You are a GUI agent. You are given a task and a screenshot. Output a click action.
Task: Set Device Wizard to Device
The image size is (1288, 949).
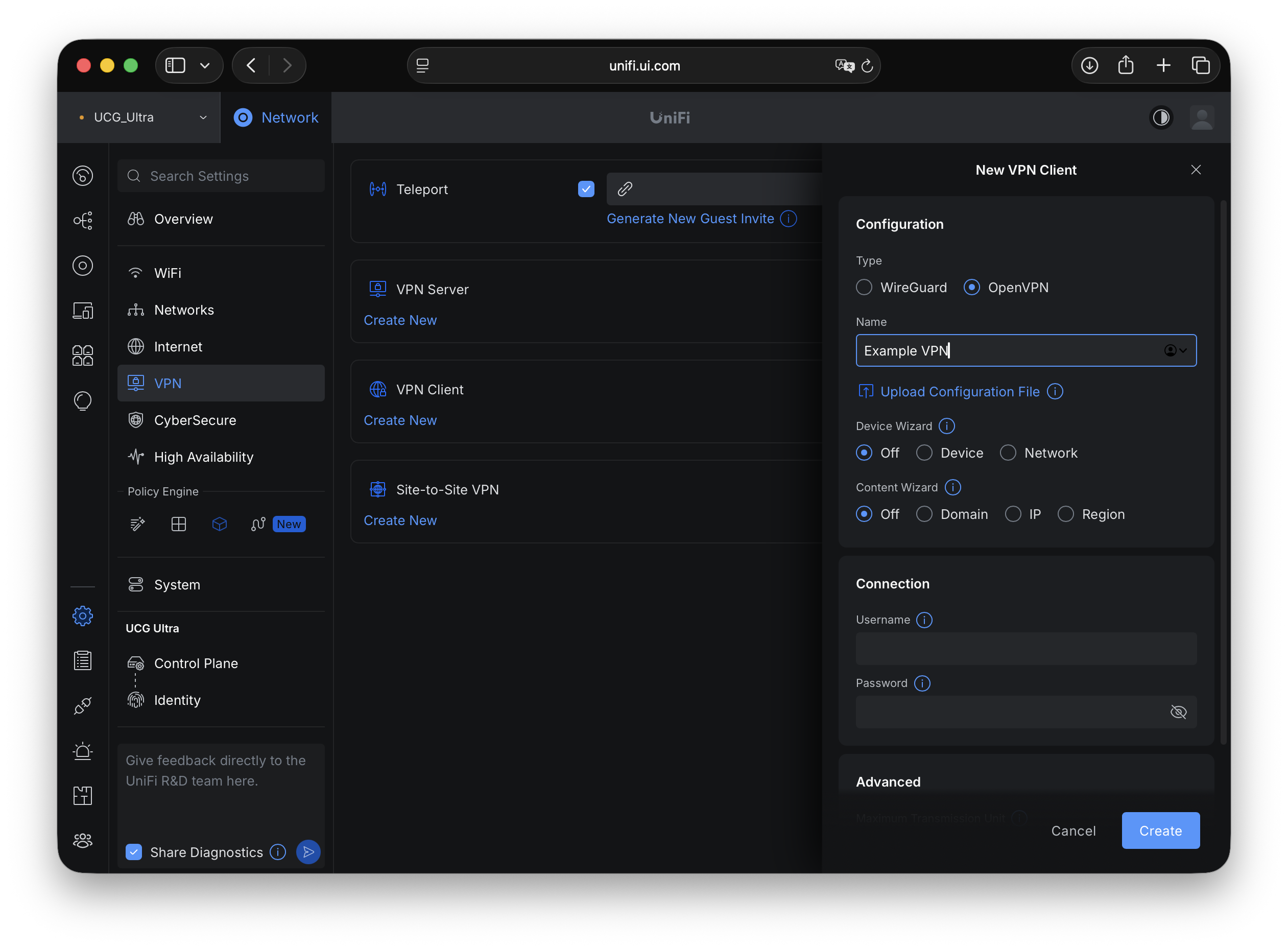click(x=924, y=453)
